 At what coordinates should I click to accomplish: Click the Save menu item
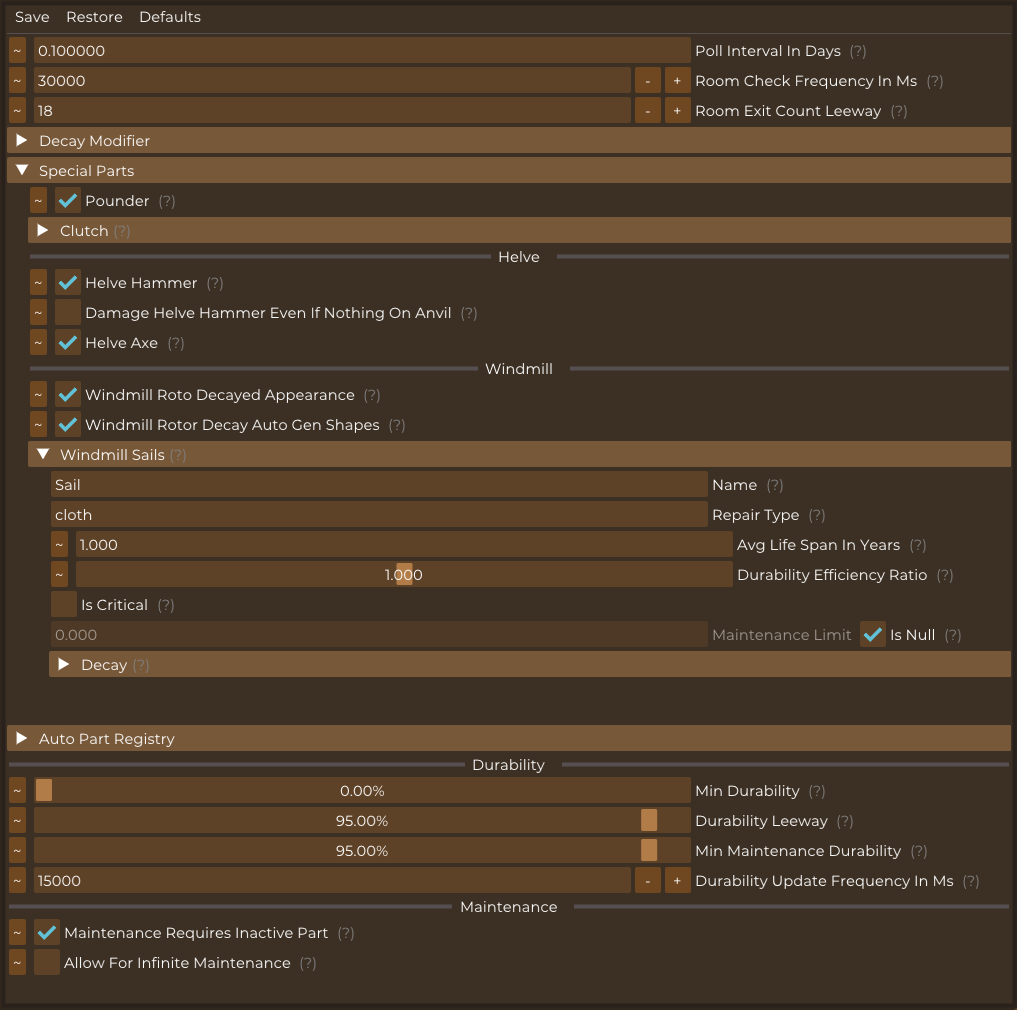tap(32, 17)
